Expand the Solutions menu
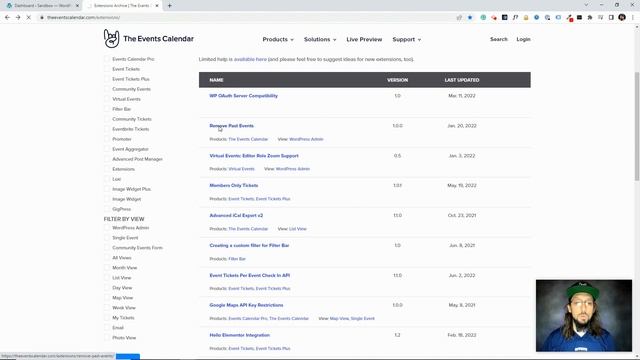 point(320,40)
